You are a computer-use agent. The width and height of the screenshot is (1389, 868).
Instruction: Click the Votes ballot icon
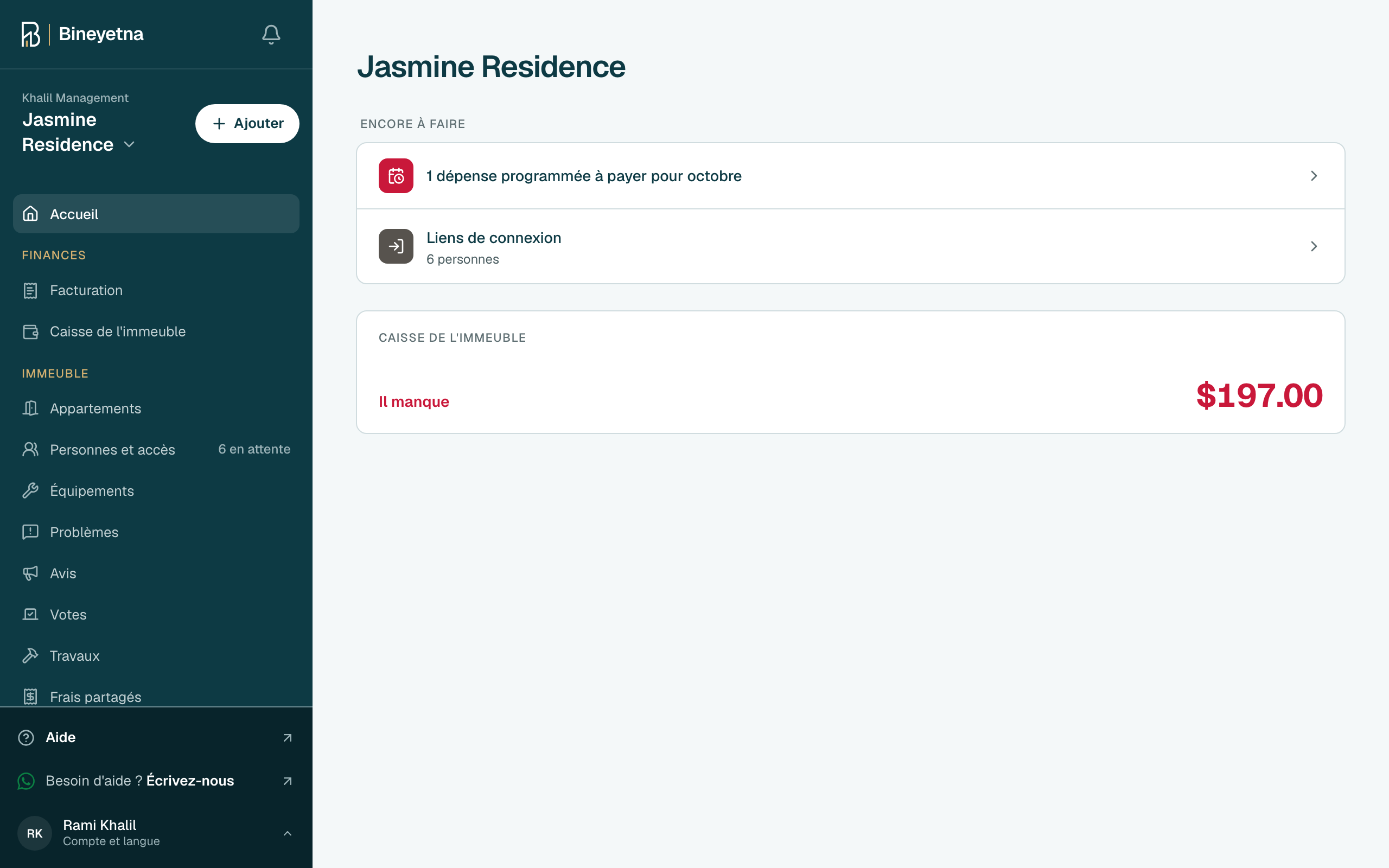point(30,615)
